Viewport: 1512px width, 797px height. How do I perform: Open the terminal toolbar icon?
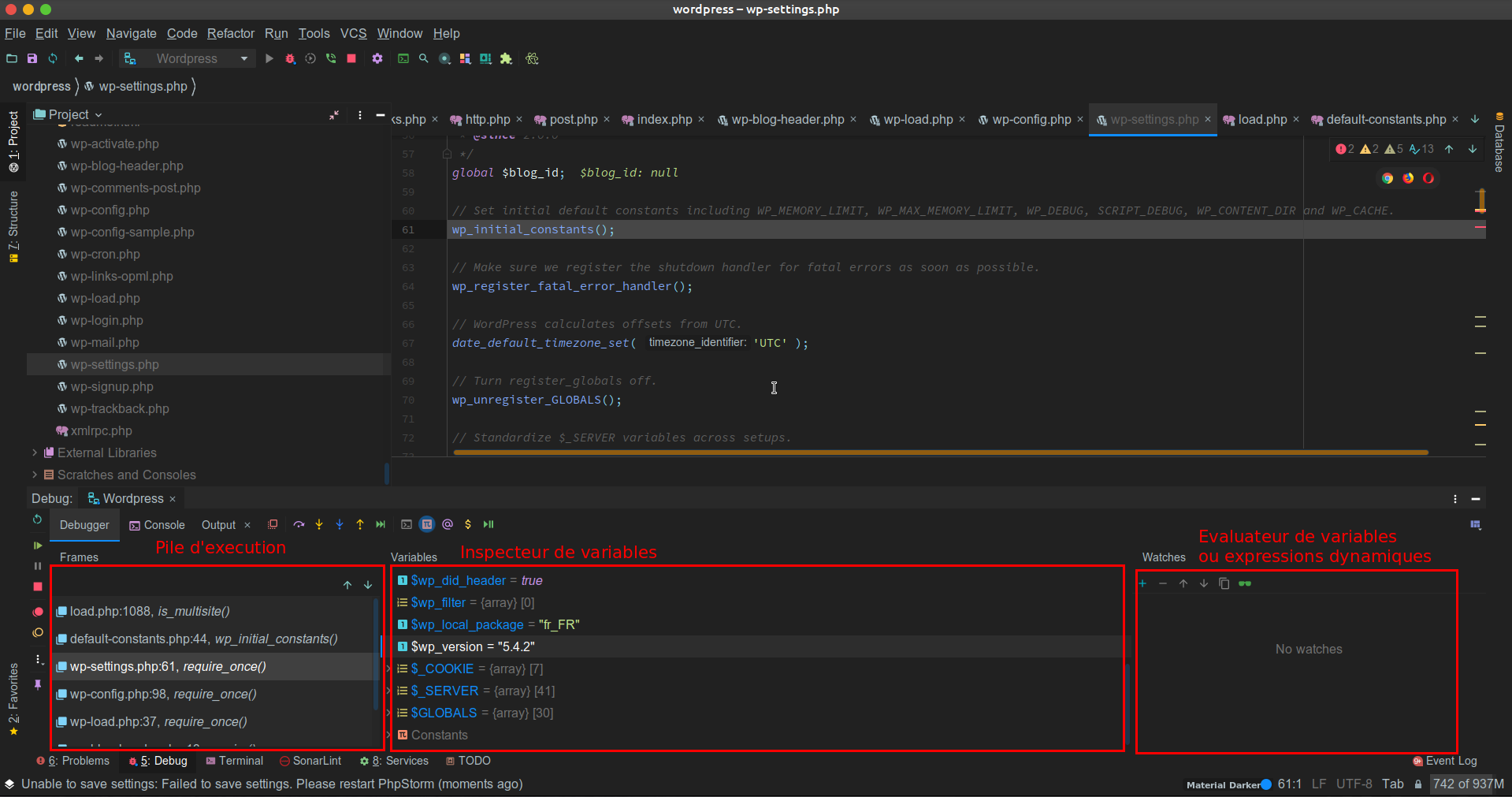(403, 58)
